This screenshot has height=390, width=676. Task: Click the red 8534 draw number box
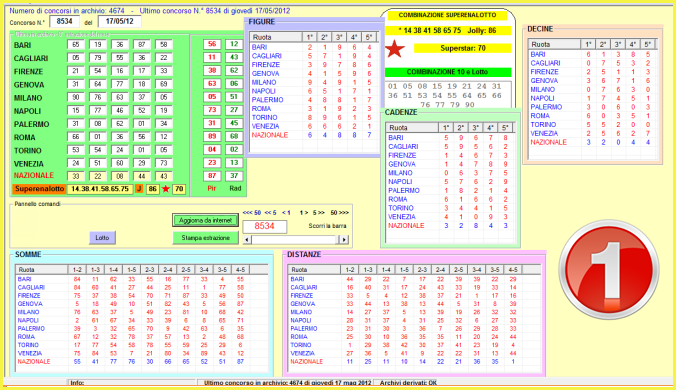point(264,226)
